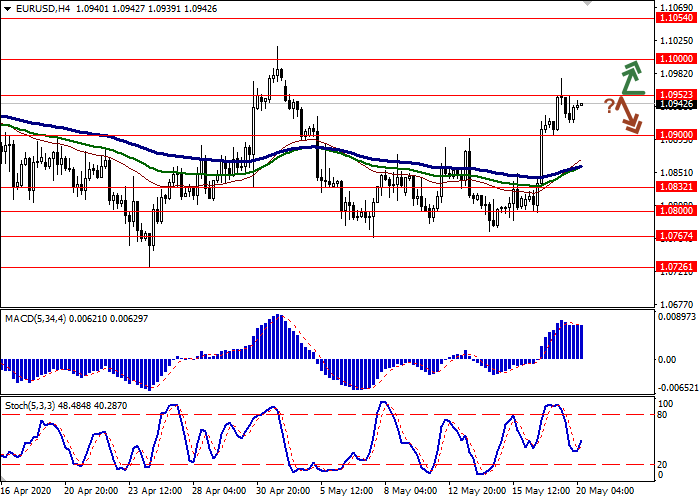700x500 pixels.
Task: Select the 16 Apr 2020 date label
Action: tap(28, 491)
